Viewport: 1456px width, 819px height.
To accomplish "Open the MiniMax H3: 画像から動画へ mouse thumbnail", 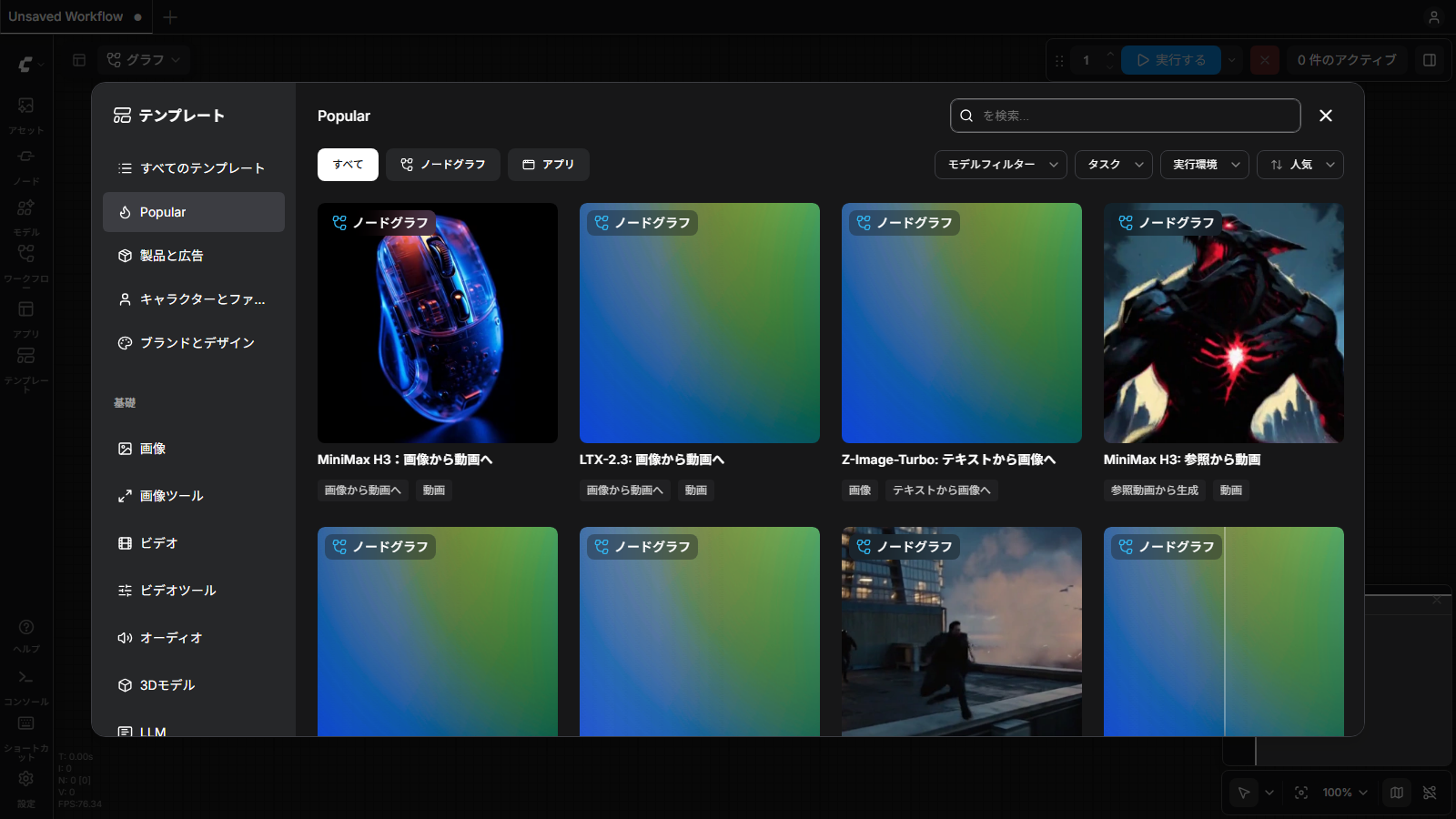I will (x=438, y=323).
